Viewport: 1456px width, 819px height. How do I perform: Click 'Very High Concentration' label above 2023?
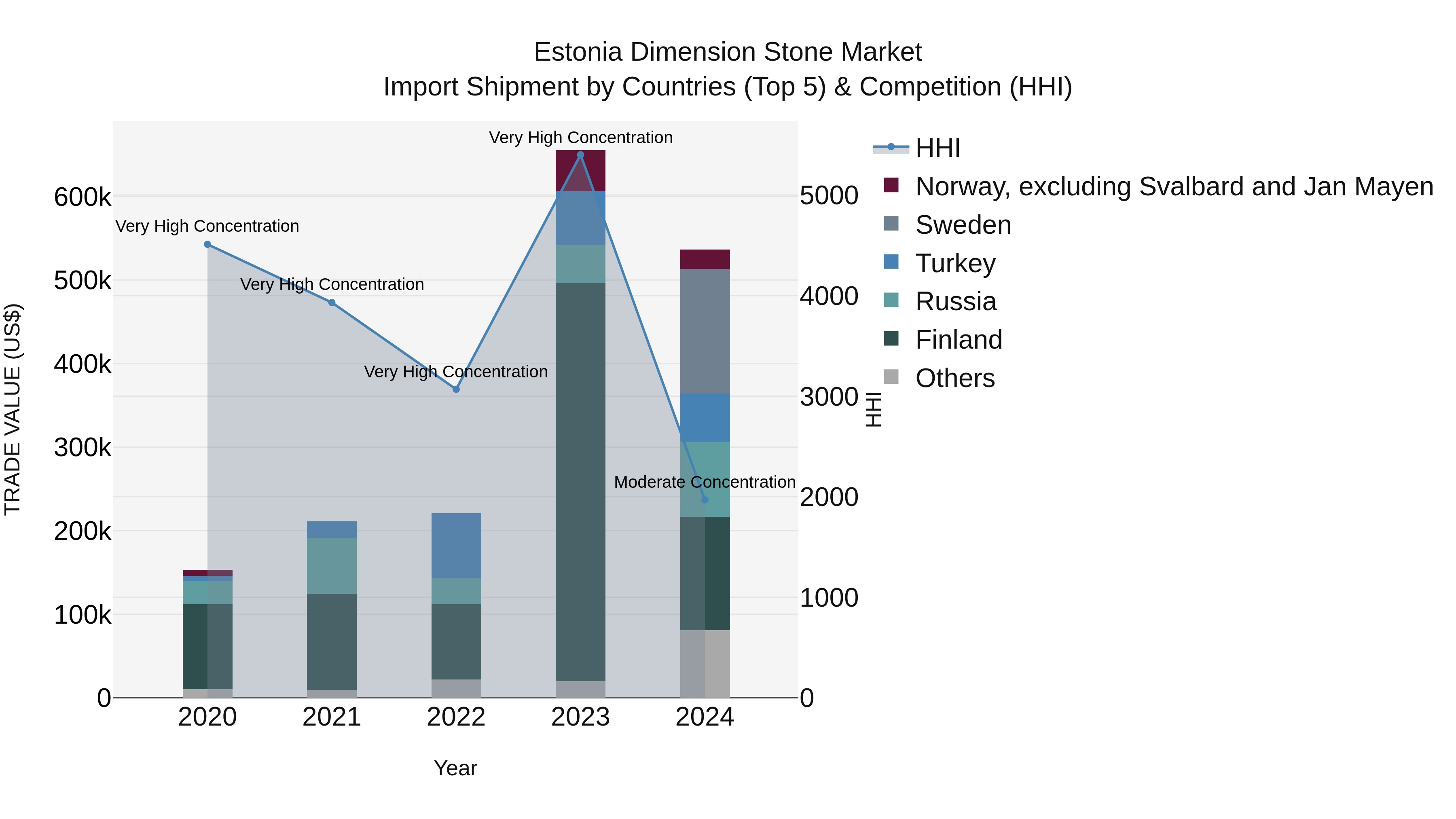[x=580, y=138]
